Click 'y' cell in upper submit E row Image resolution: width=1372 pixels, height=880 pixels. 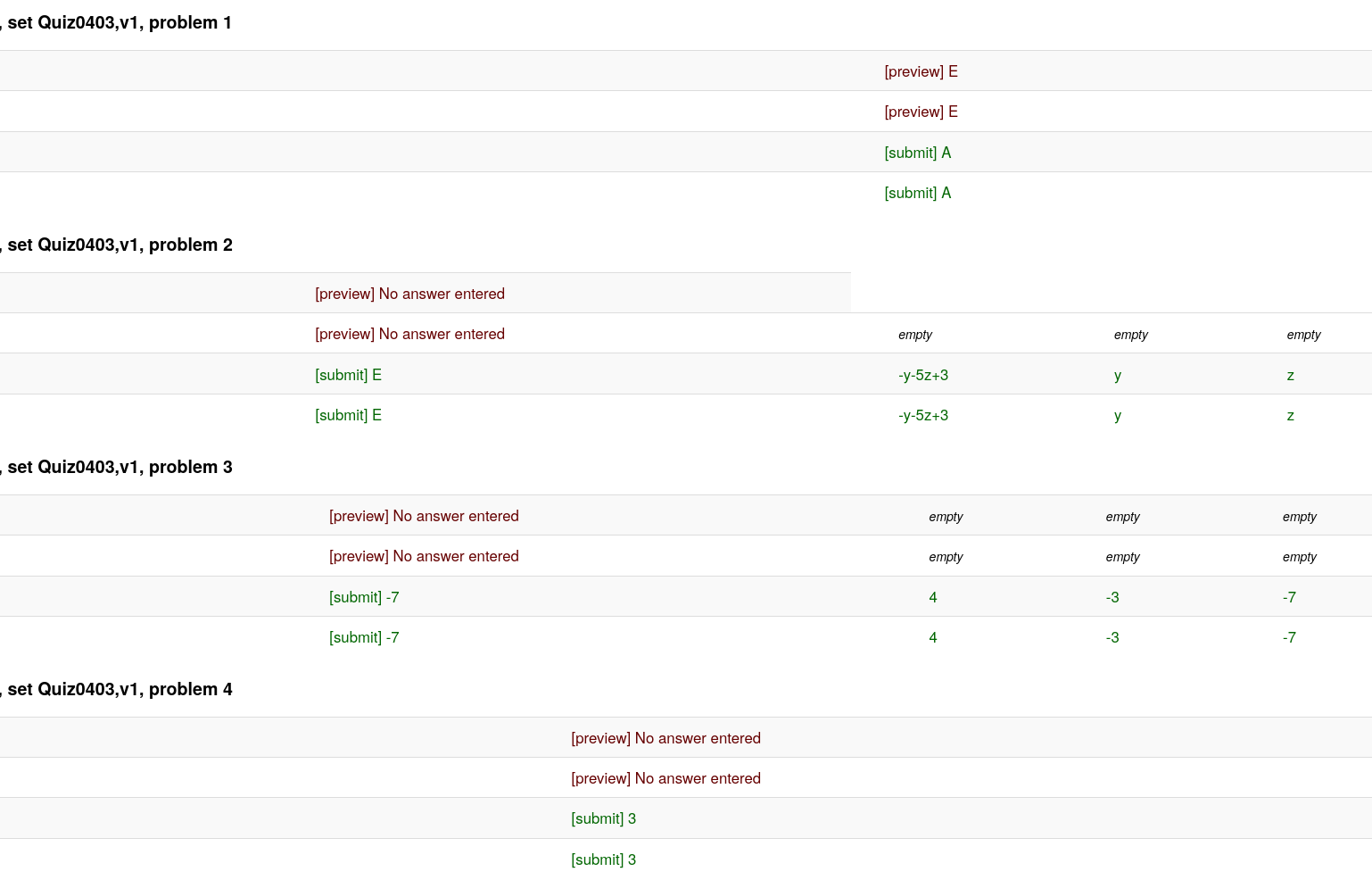[1118, 375]
